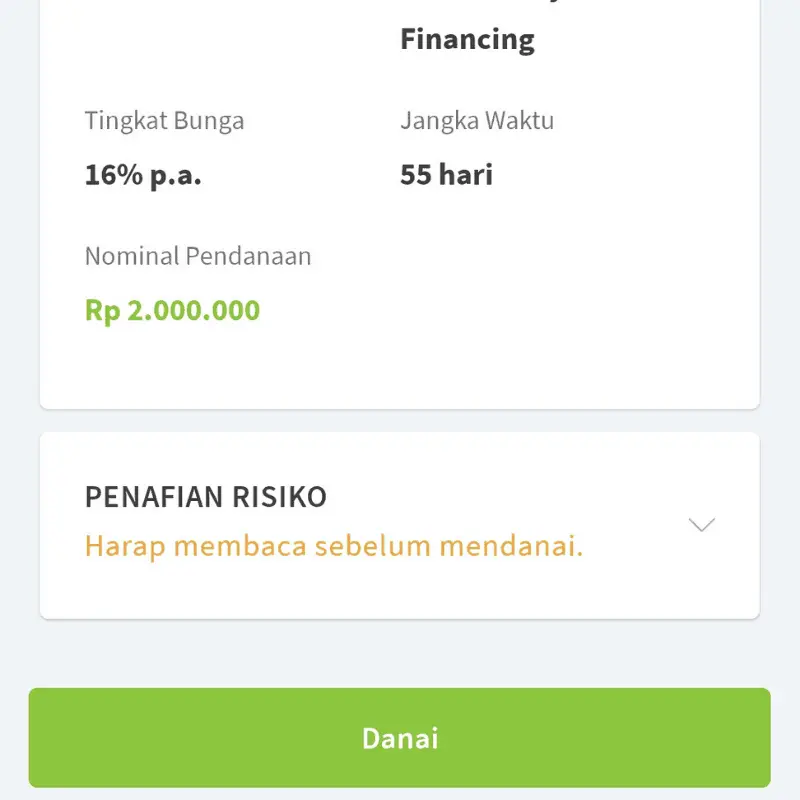
Task: Tap the Danai button to fund
Action: 400,738
